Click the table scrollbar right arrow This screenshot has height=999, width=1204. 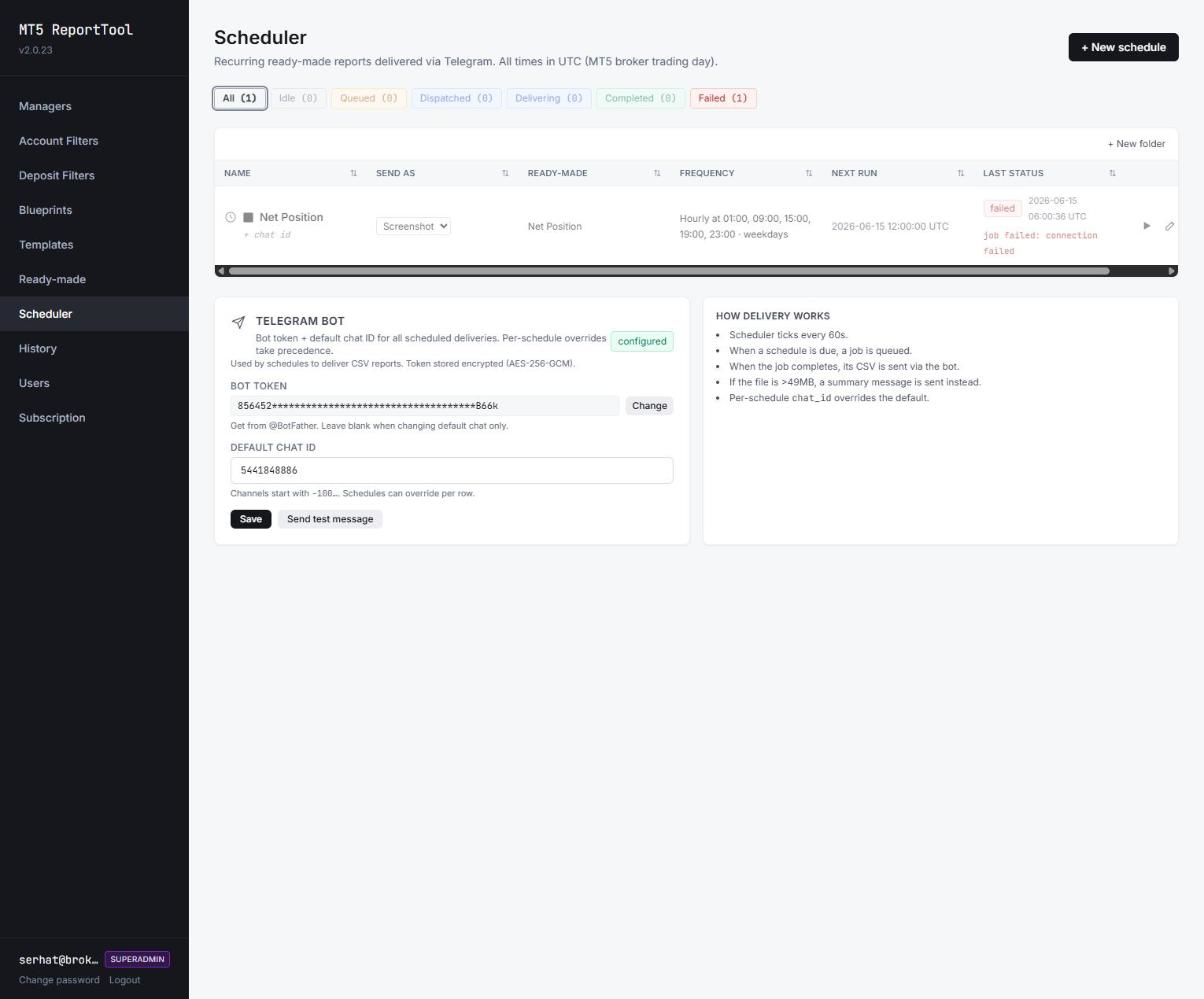click(x=1172, y=271)
